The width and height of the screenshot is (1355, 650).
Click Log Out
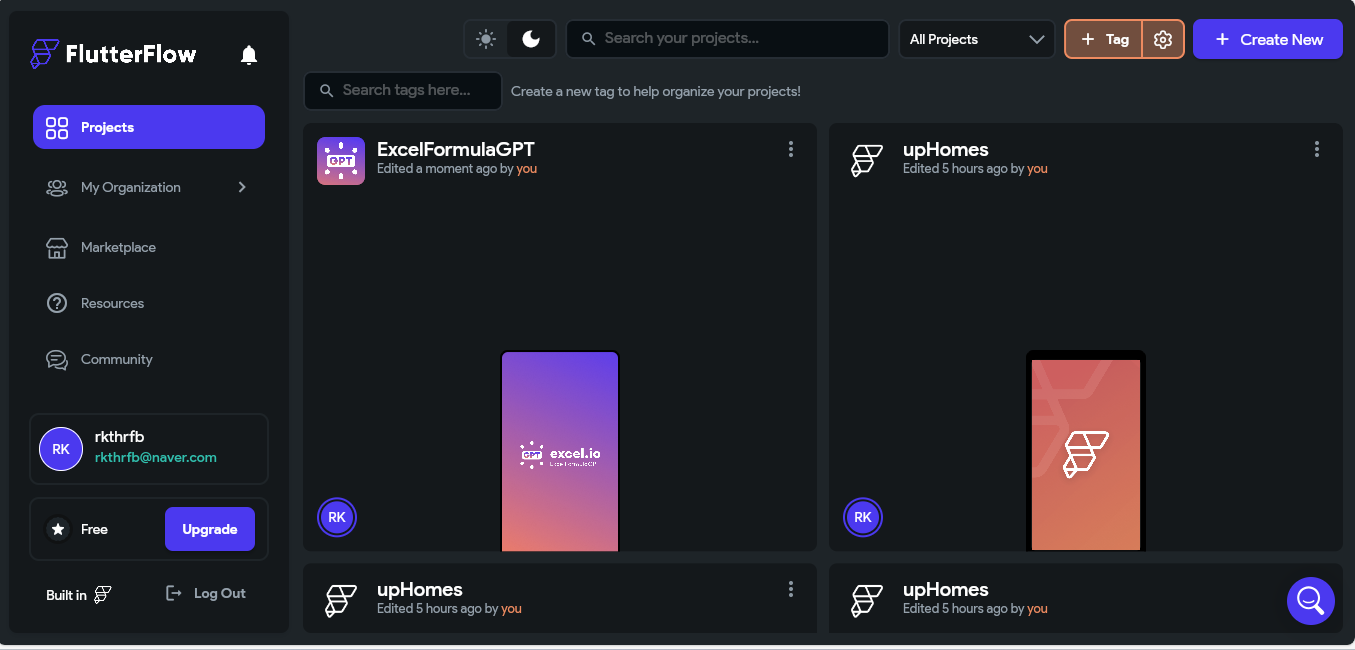coord(206,593)
